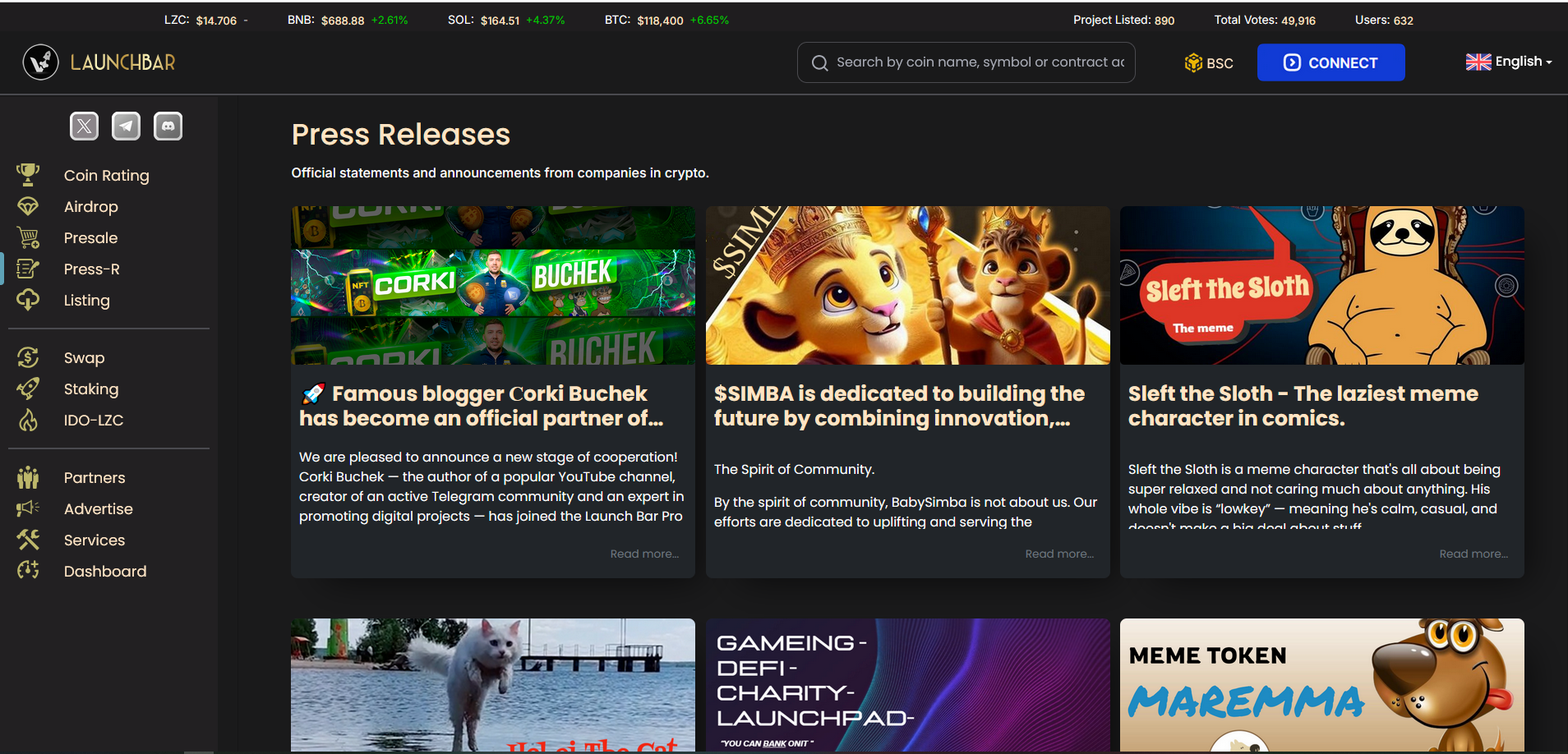Viewport: 1568px width, 754px height.
Task: Click Read more on Sleft the Sloth card
Action: coord(1473,554)
